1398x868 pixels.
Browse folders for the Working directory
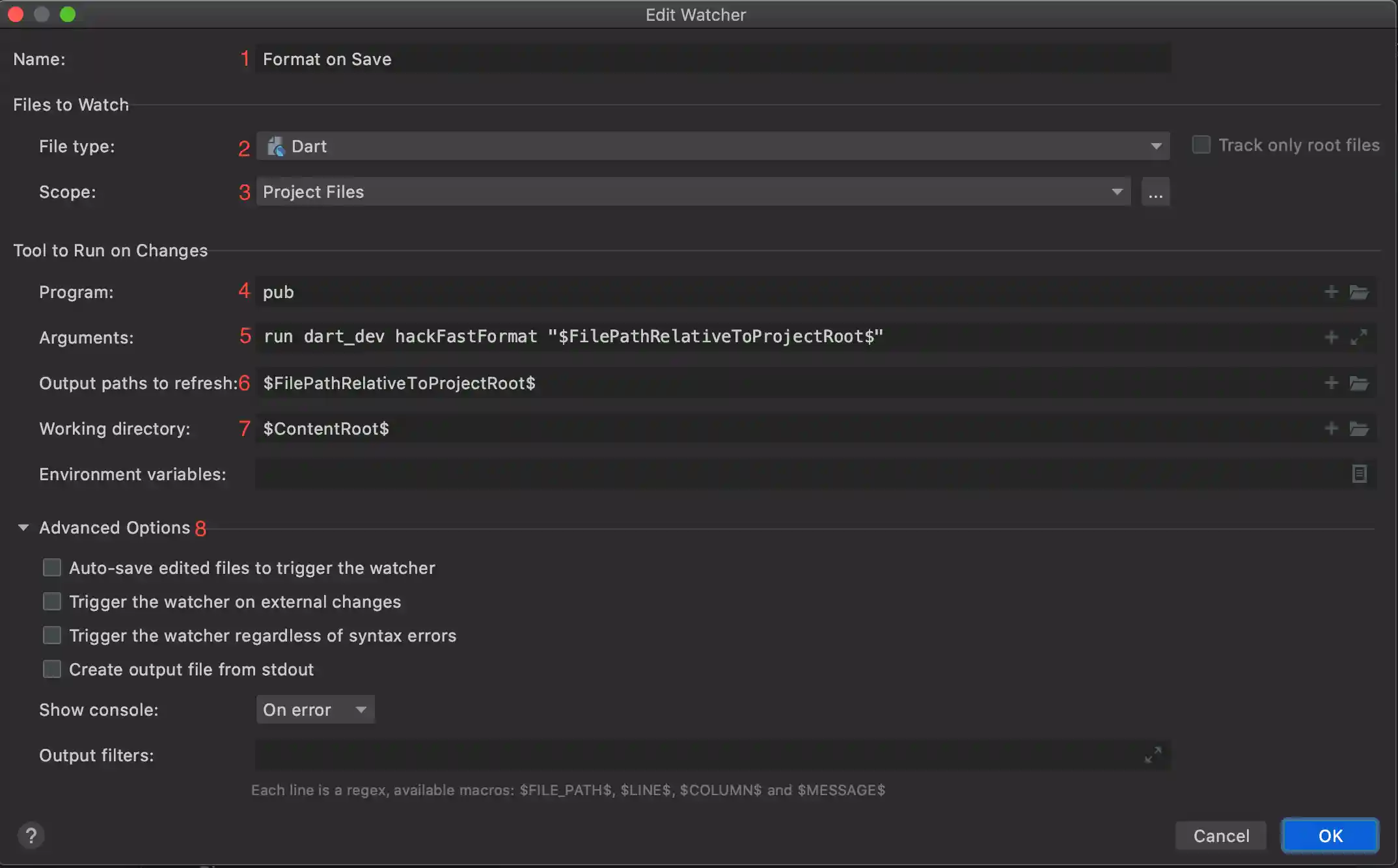(x=1360, y=429)
